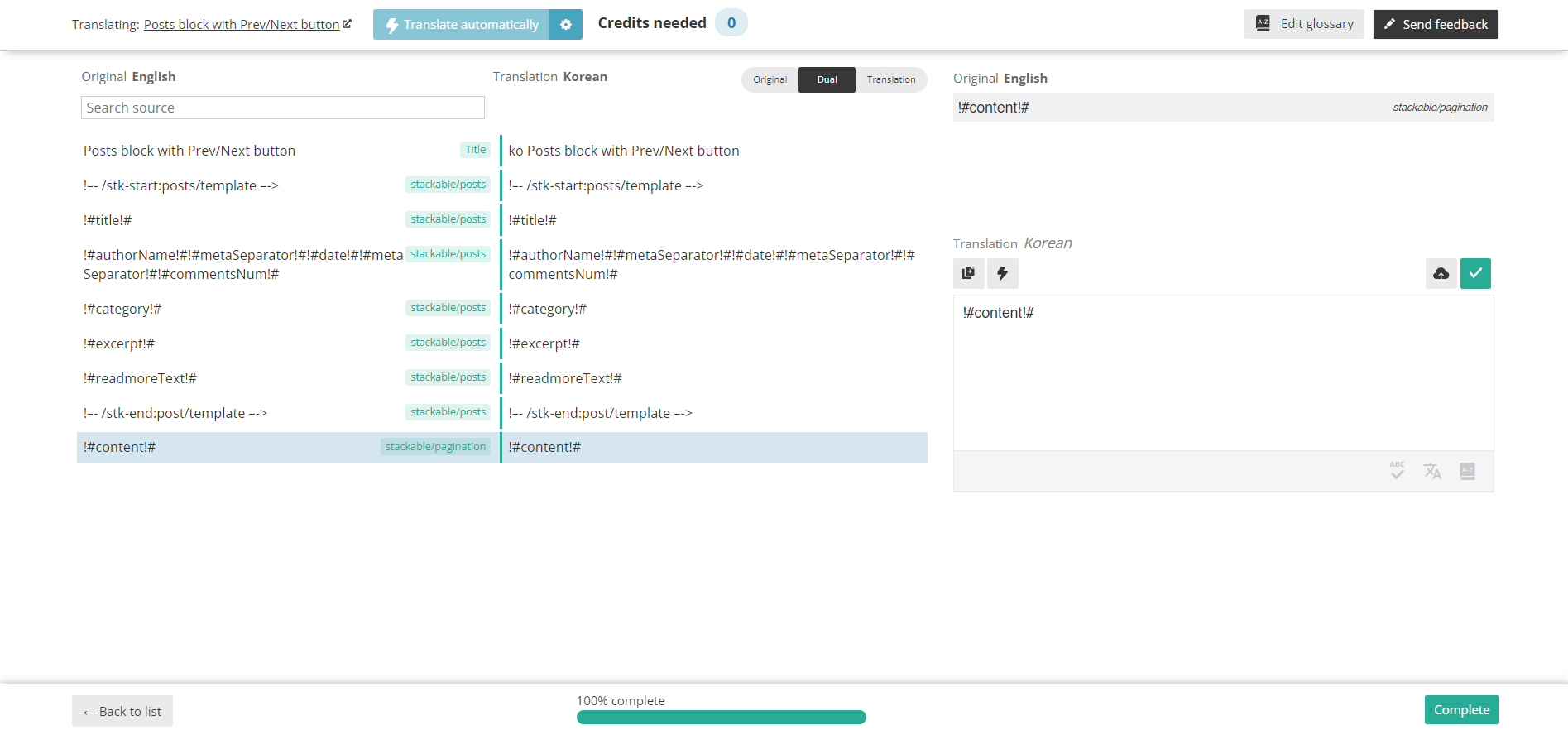Select source row '!#title!#'

(286, 220)
